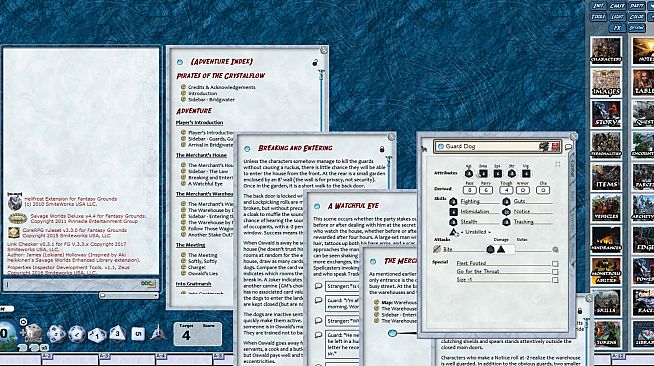Viewport: 654px width, 366px height.
Task: Open the Sidebar - Bridgwater entry
Action: (211, 100)
